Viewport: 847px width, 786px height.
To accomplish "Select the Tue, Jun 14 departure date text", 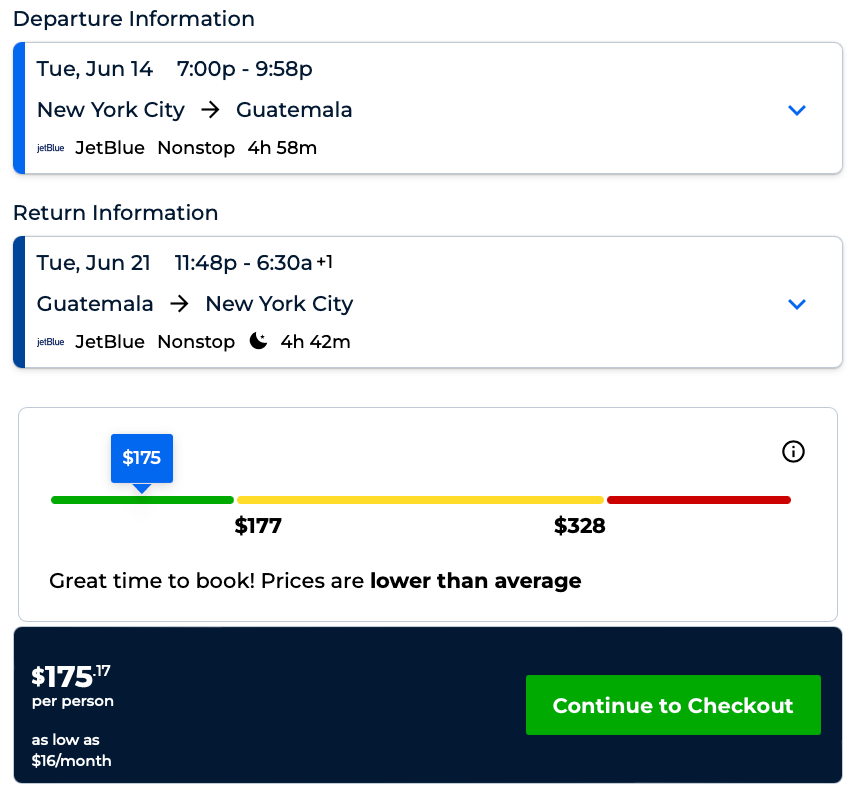I will [x=95, y=69].
